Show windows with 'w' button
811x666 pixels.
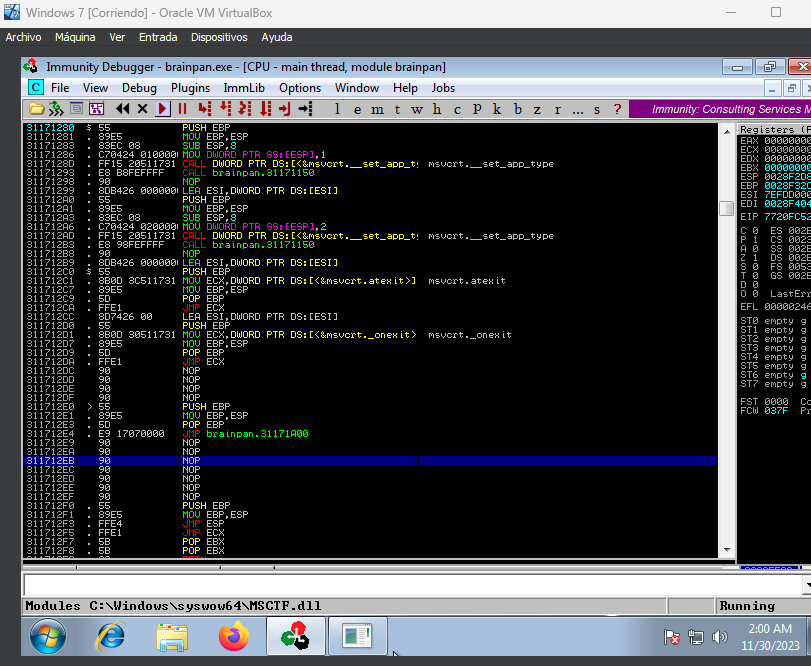[417, 109]
